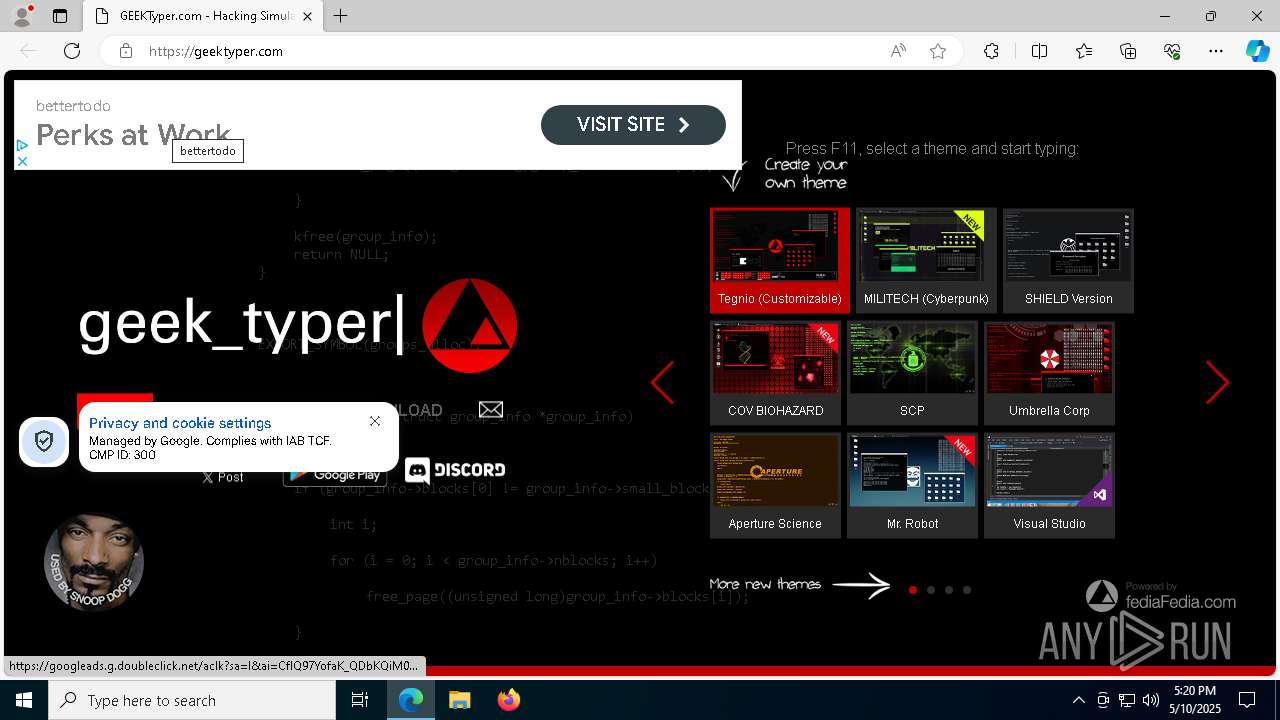The image size is (1280, 720).
Task: Select second themes page dot
Action: click(x=931, y=590)
